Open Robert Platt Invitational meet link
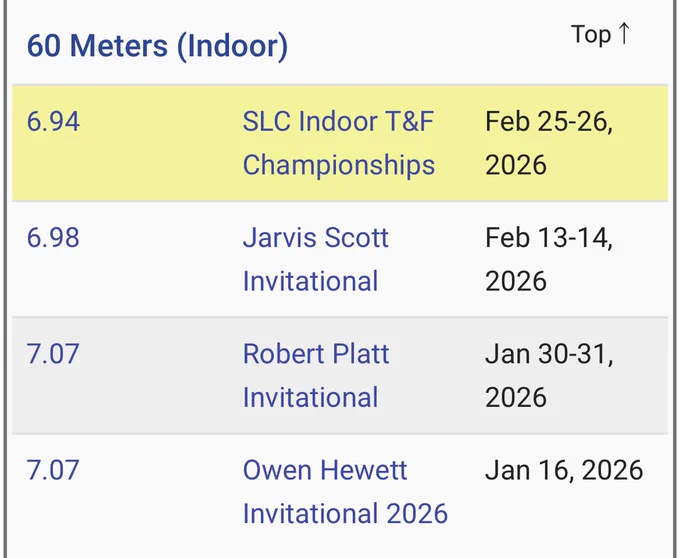 (316, 375)
